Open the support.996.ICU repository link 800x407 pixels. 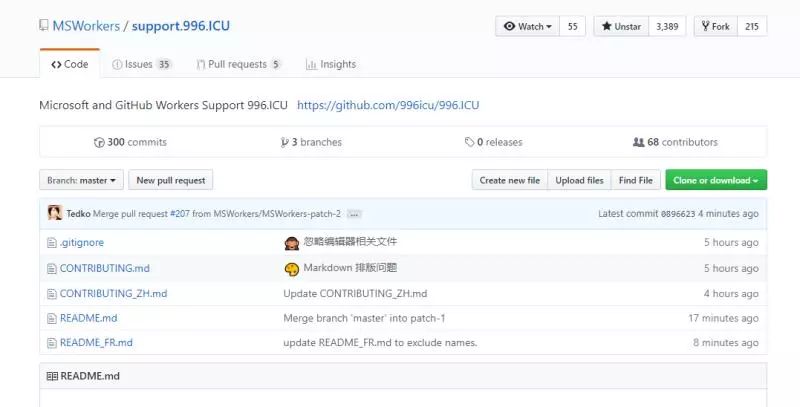click(x=181, y=26)
